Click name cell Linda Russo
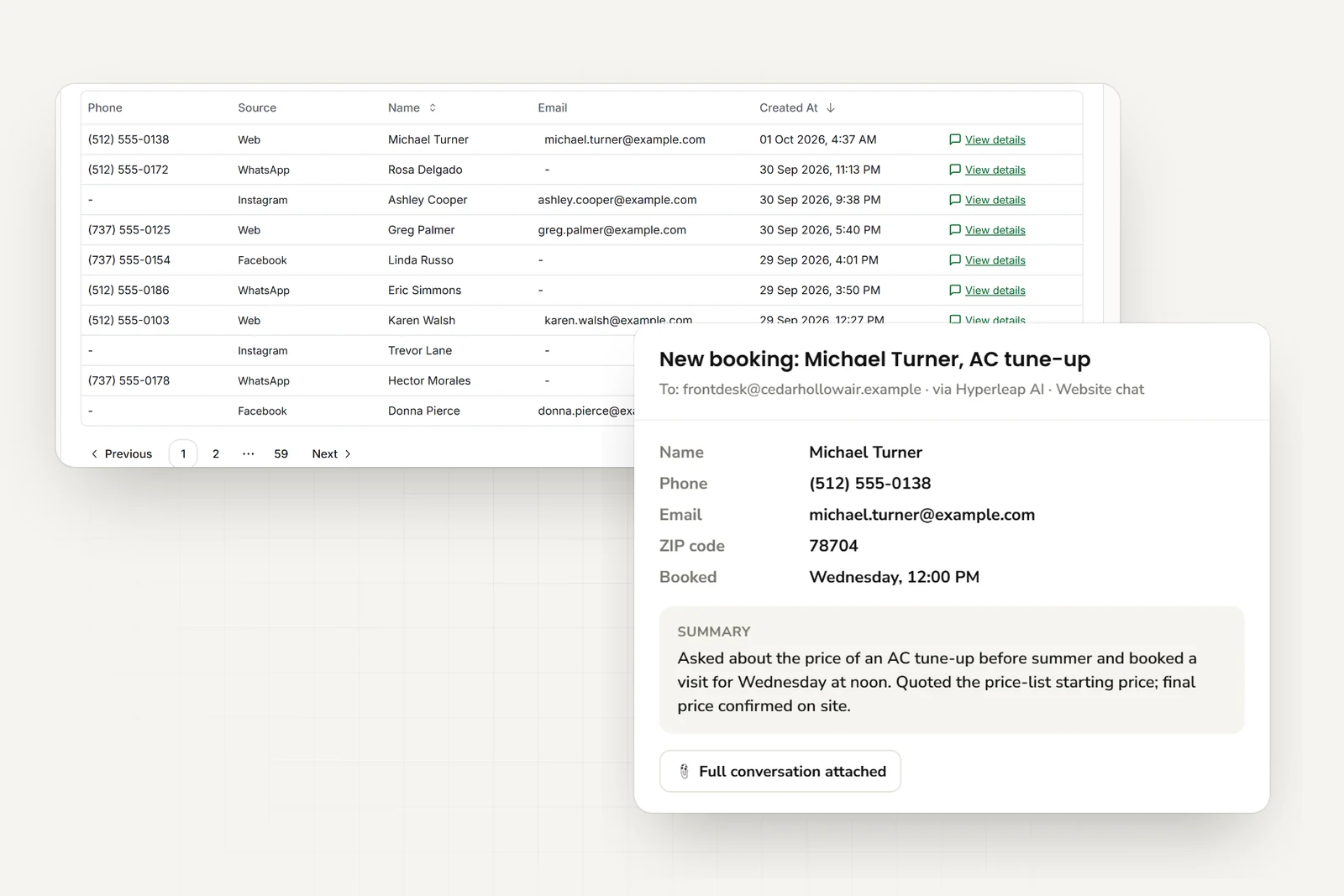The width and height of the screenshot is (1344, 896). 421,261
